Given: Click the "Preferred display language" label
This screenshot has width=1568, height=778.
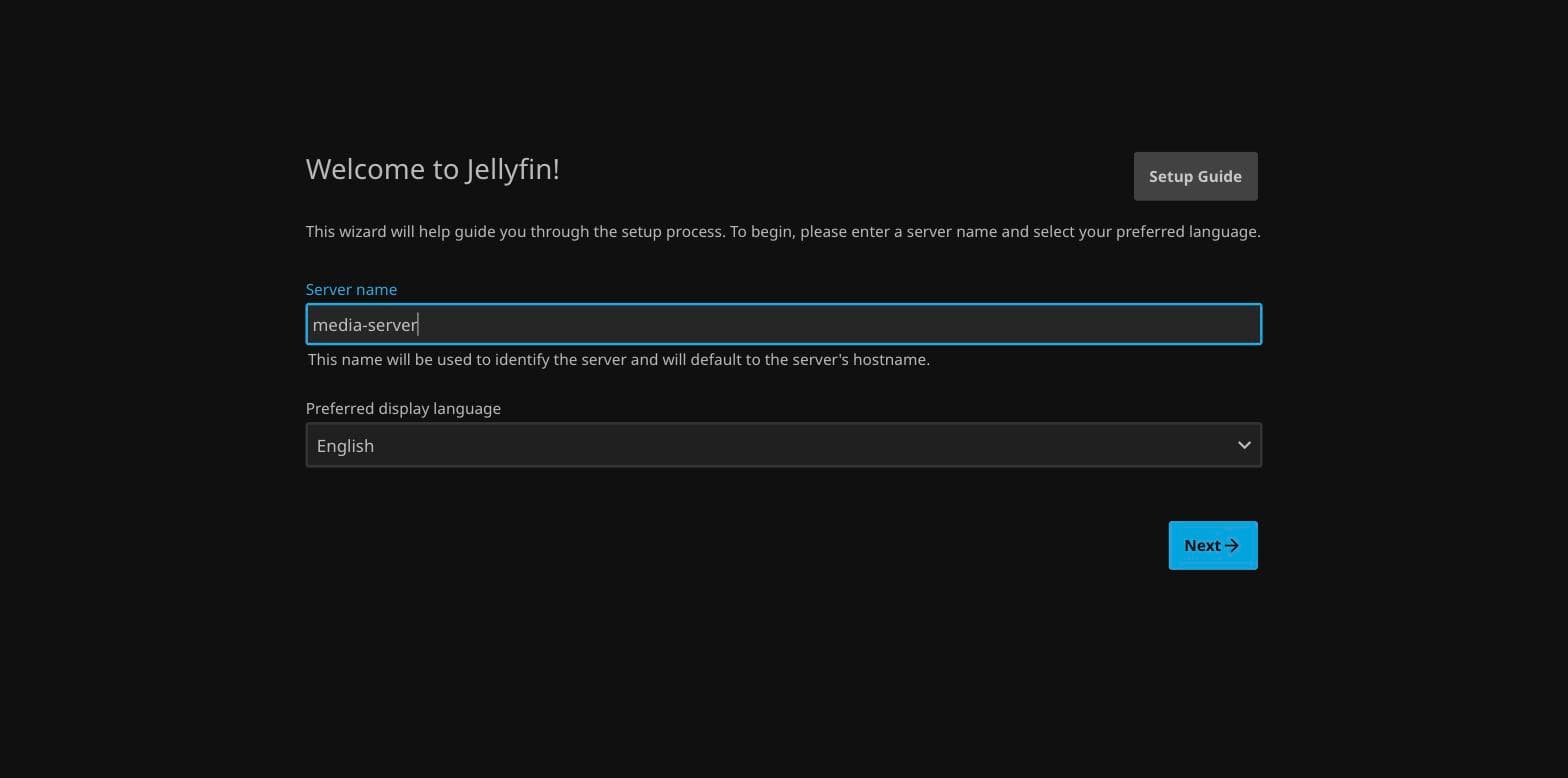Looking at the screenshot, I should (x=403, y=408).
